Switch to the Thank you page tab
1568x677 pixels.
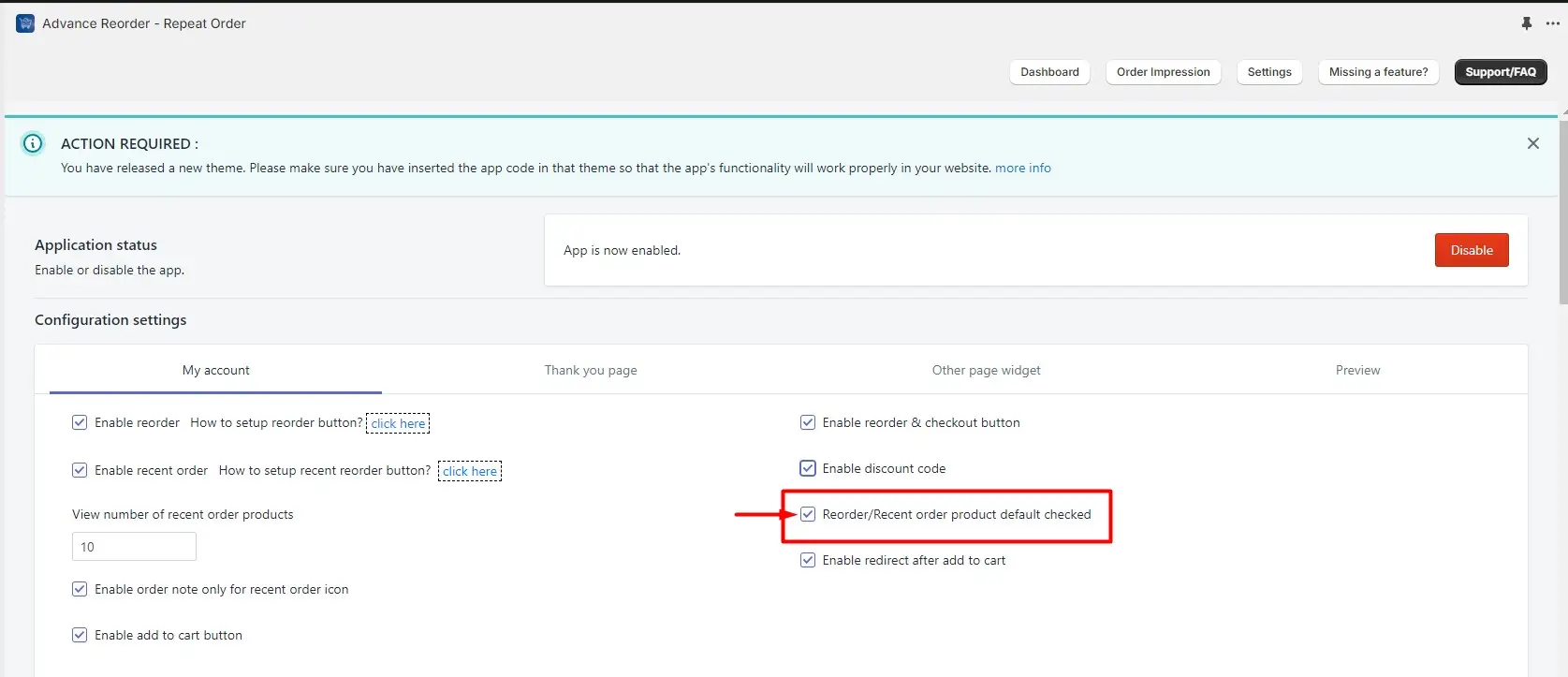[591, 370]
